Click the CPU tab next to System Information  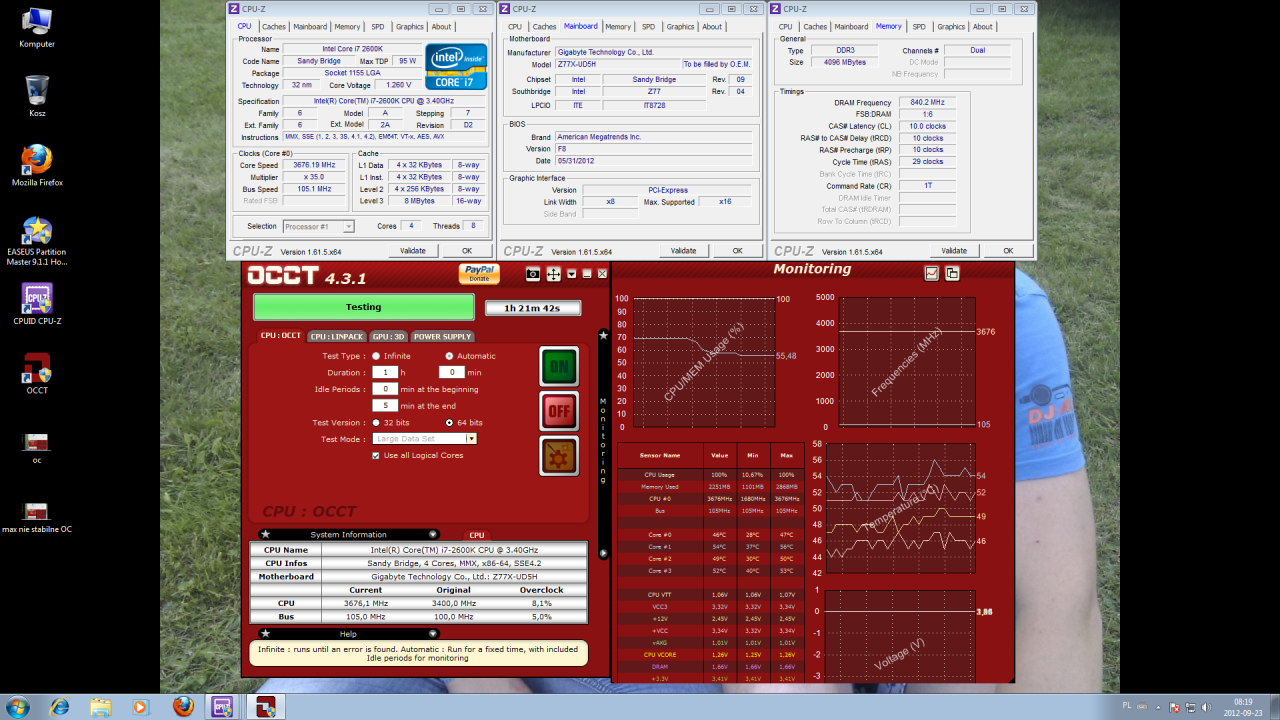[x=477, y=535]
